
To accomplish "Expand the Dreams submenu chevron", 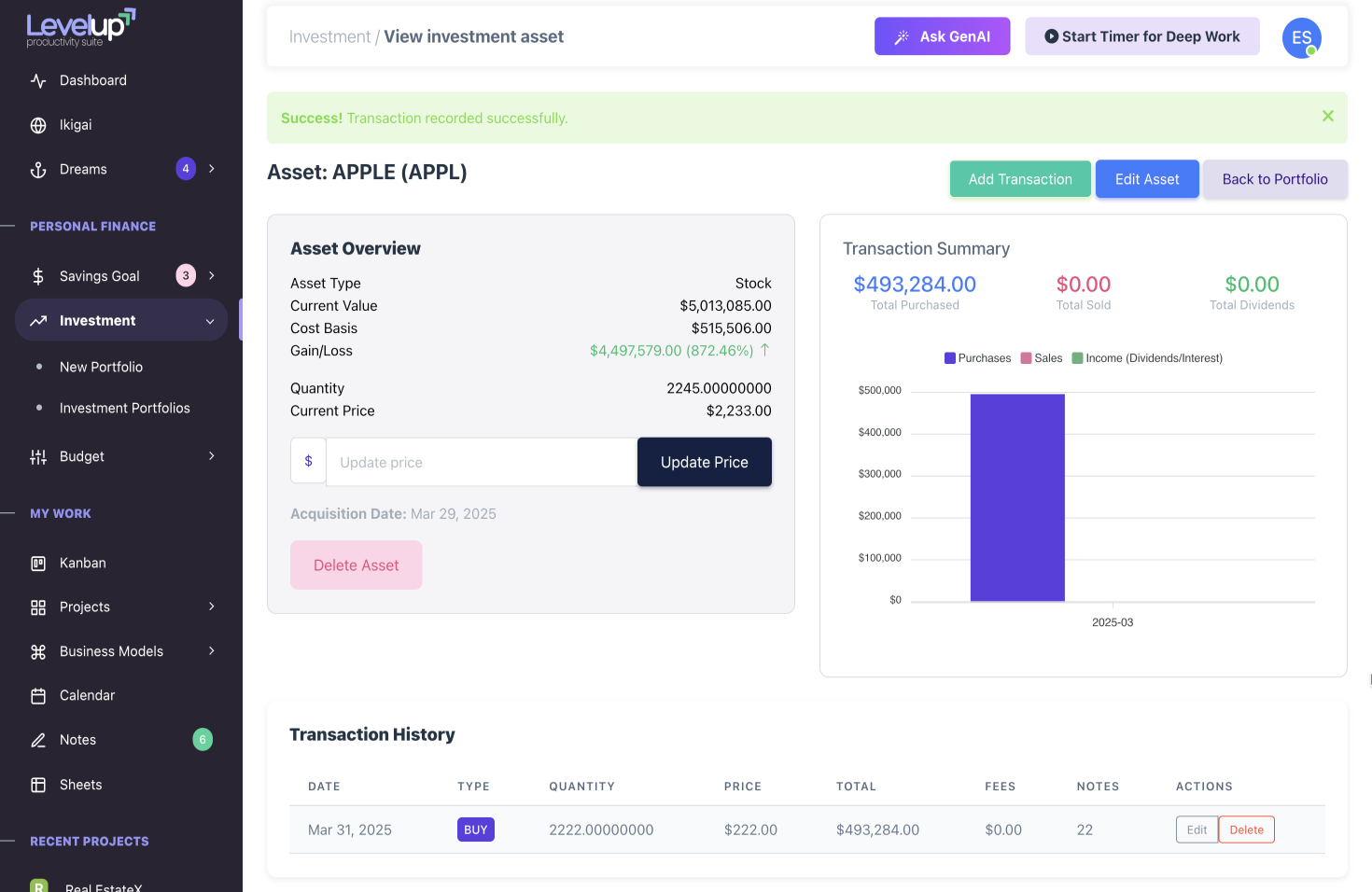I will (x=212, y=169).
